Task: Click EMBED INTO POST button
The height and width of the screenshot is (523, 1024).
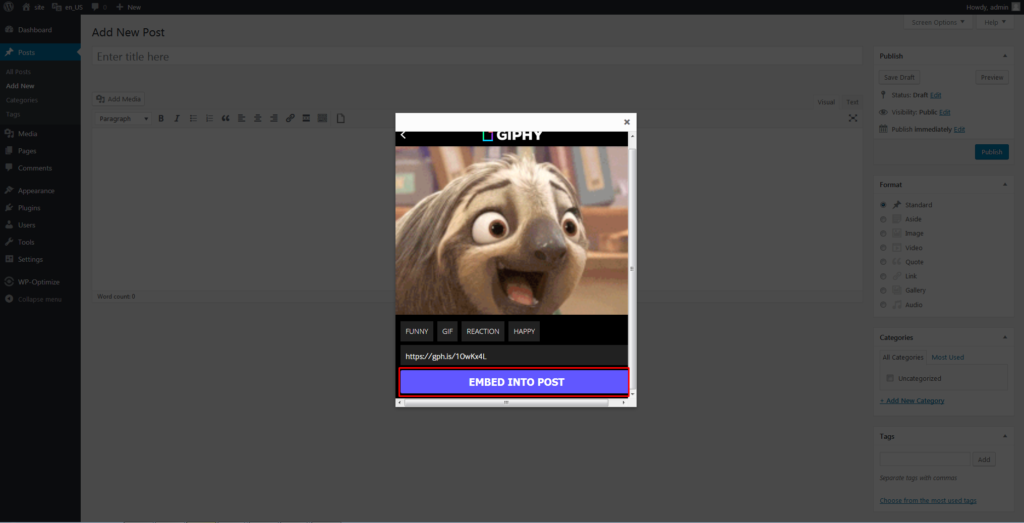Action: pyautogui.click(x=515, y=382)
